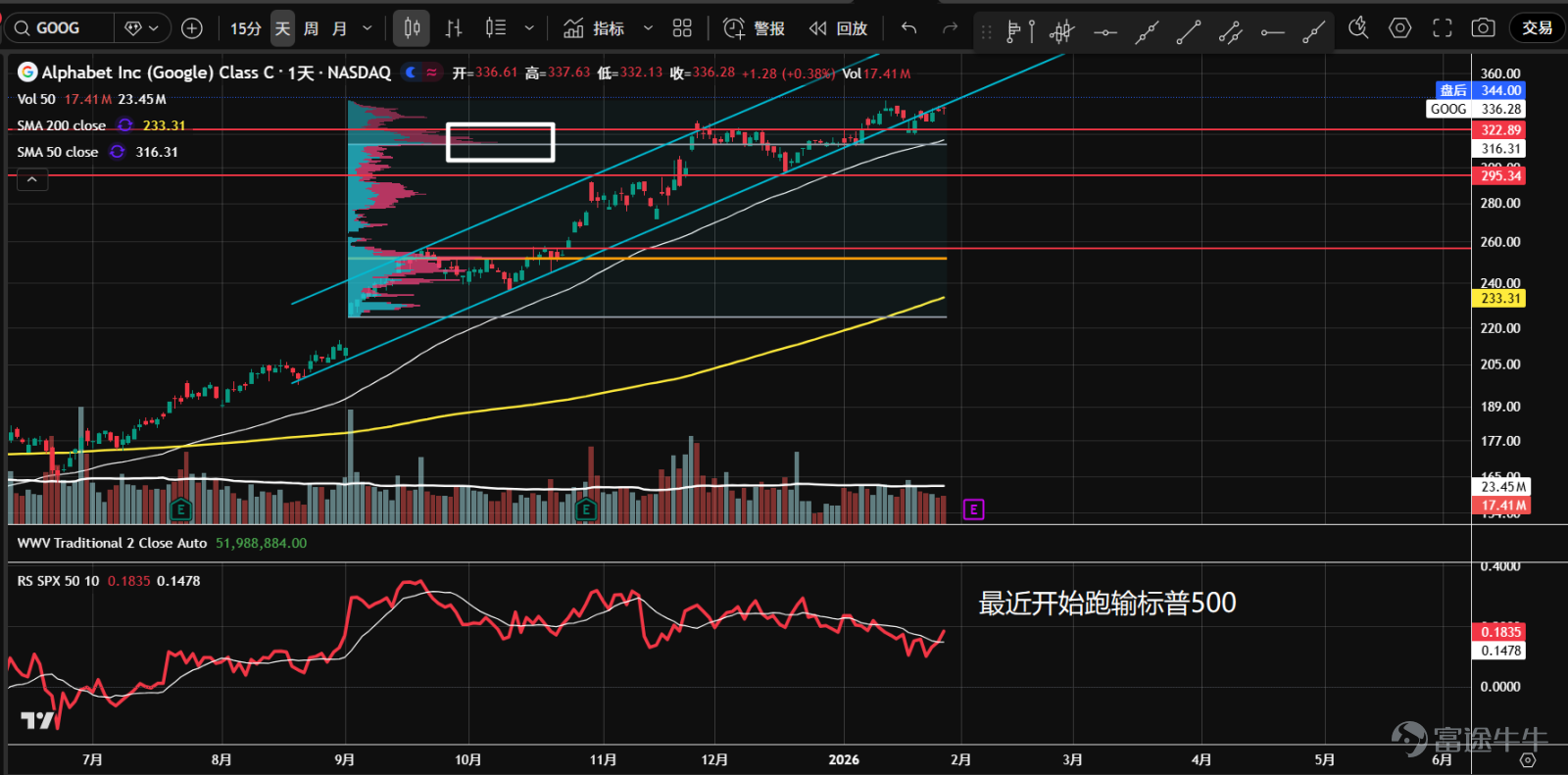Screen dimensions: 1568x775
Task: Collapse the indicator legend arrow
Action: 32,179
